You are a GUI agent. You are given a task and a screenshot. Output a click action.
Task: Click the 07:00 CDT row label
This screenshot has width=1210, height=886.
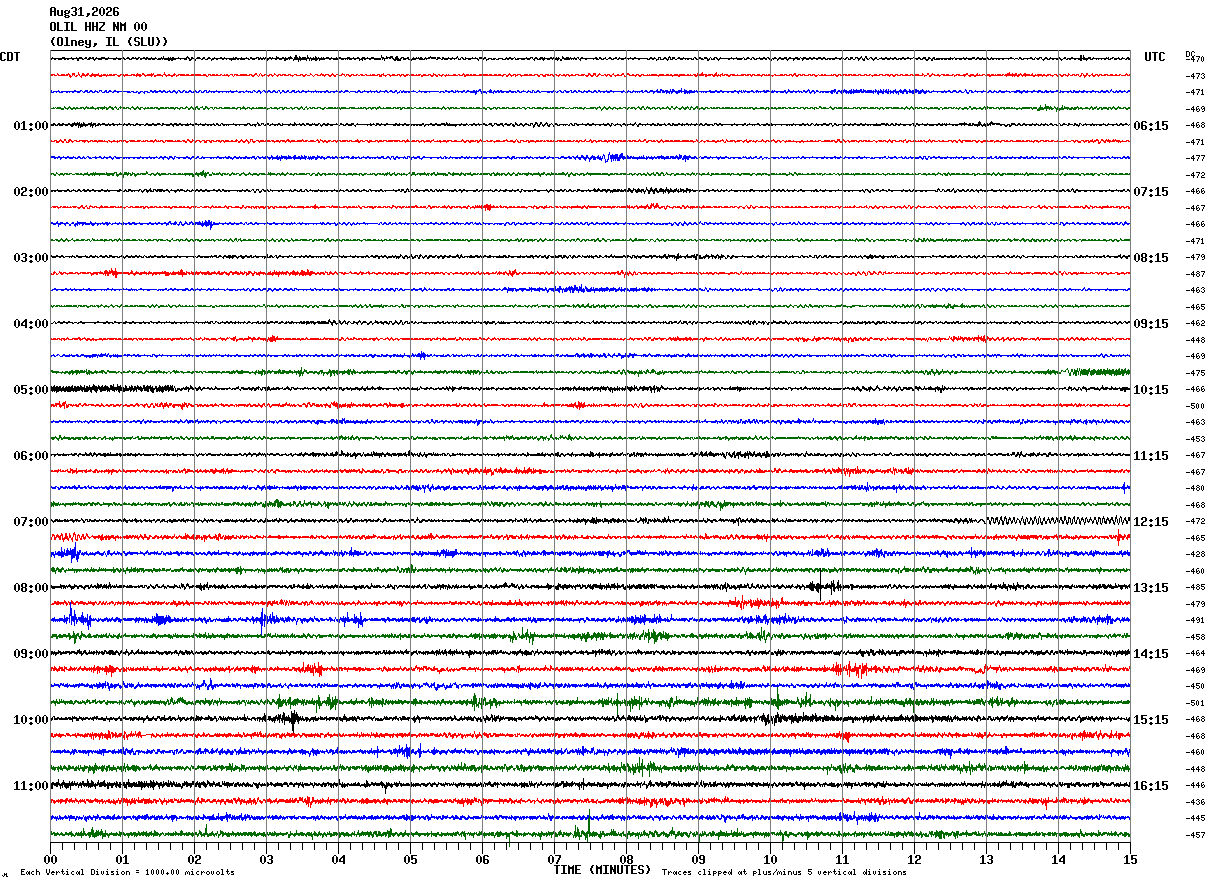point(31,522)
